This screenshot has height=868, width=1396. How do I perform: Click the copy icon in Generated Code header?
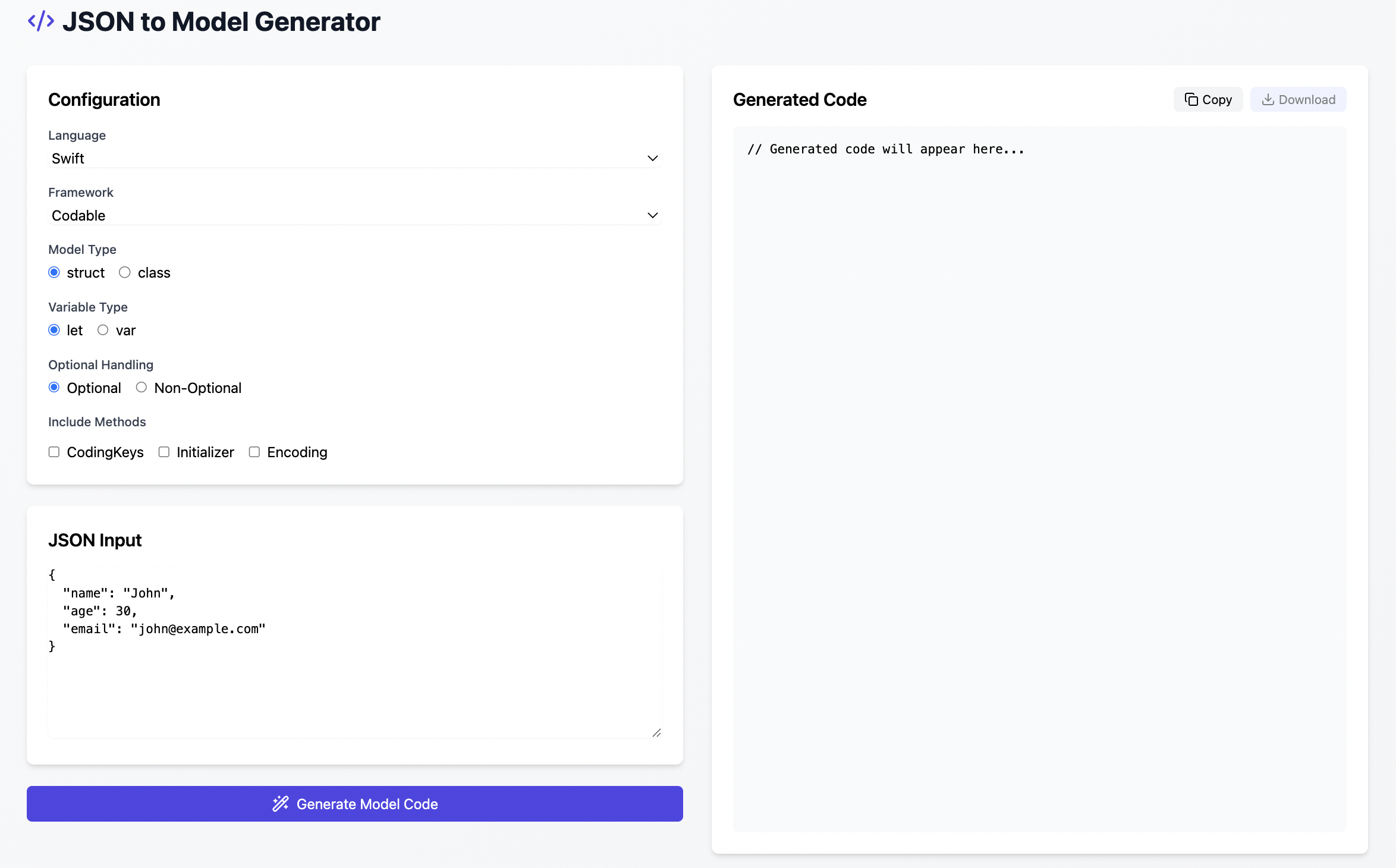(x=1191, y=99)
